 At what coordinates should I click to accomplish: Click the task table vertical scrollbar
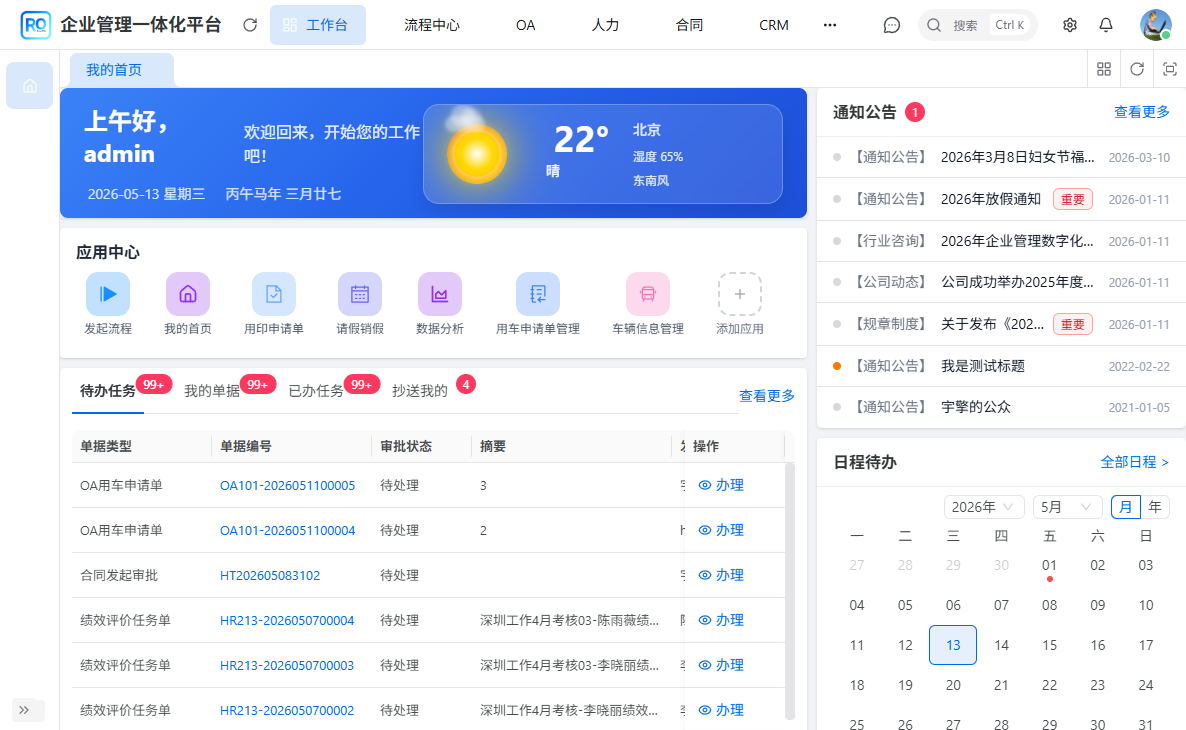tap(790, 590)
